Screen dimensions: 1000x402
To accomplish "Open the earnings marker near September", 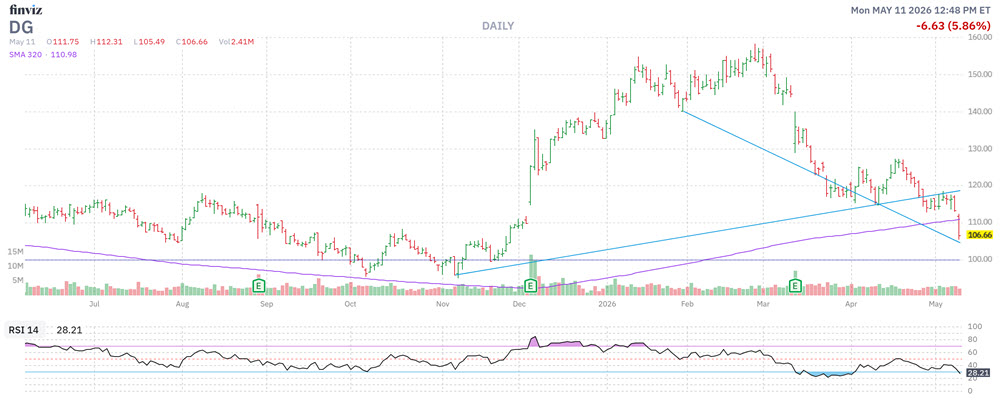I will [259, 286].
